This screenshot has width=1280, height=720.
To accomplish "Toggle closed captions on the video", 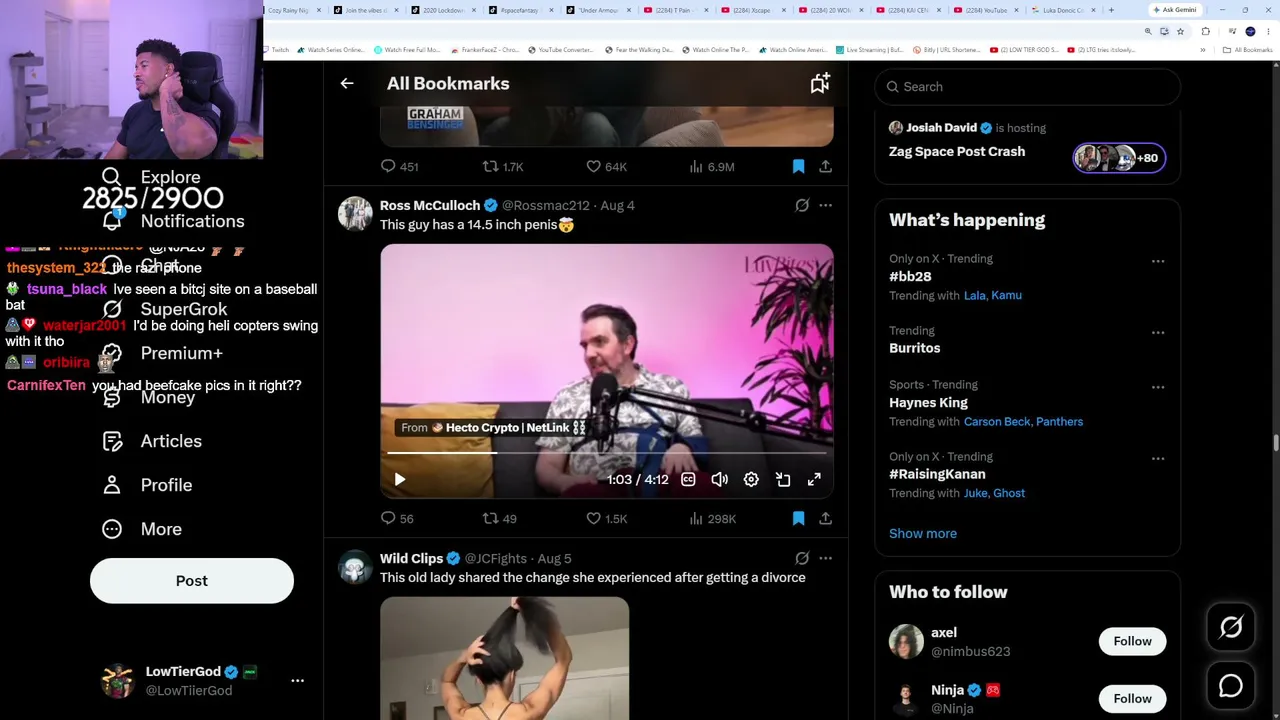I will pyautogui.click(x=688, y=480).
